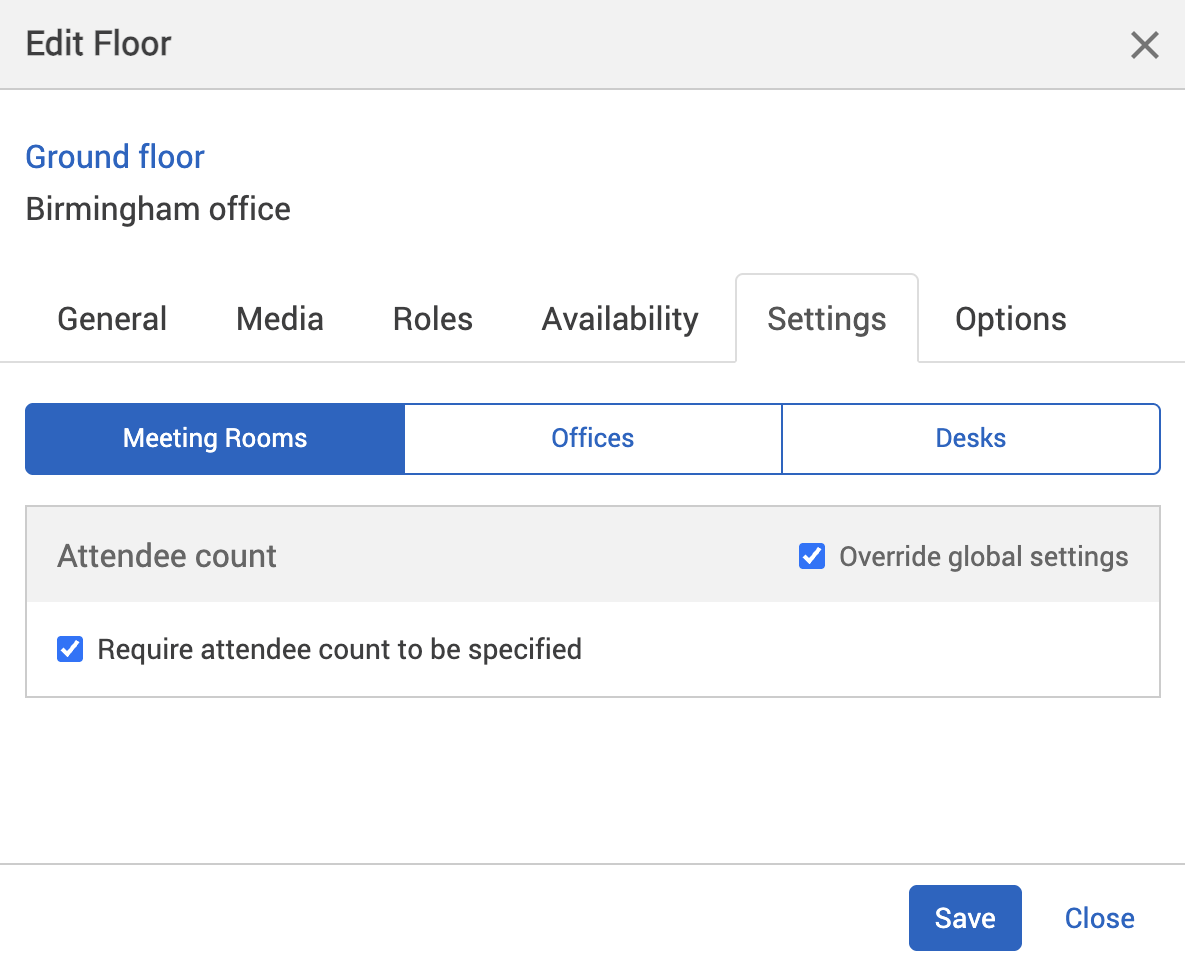Save the floor settings
1185x967 pixels.
(x=964, y=917)
